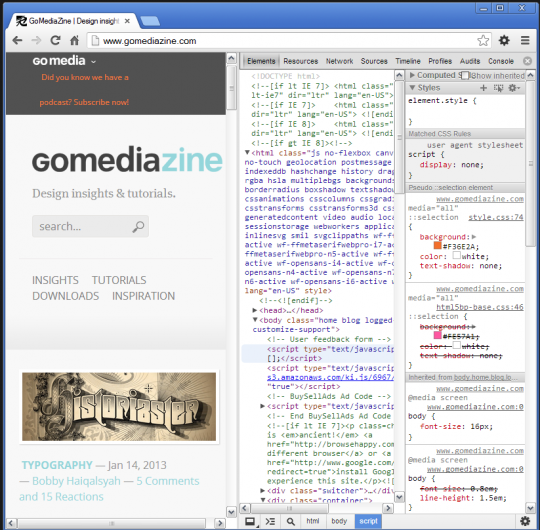Collapse the div class container node
The image size is (540, 530).
coord(262,500)
